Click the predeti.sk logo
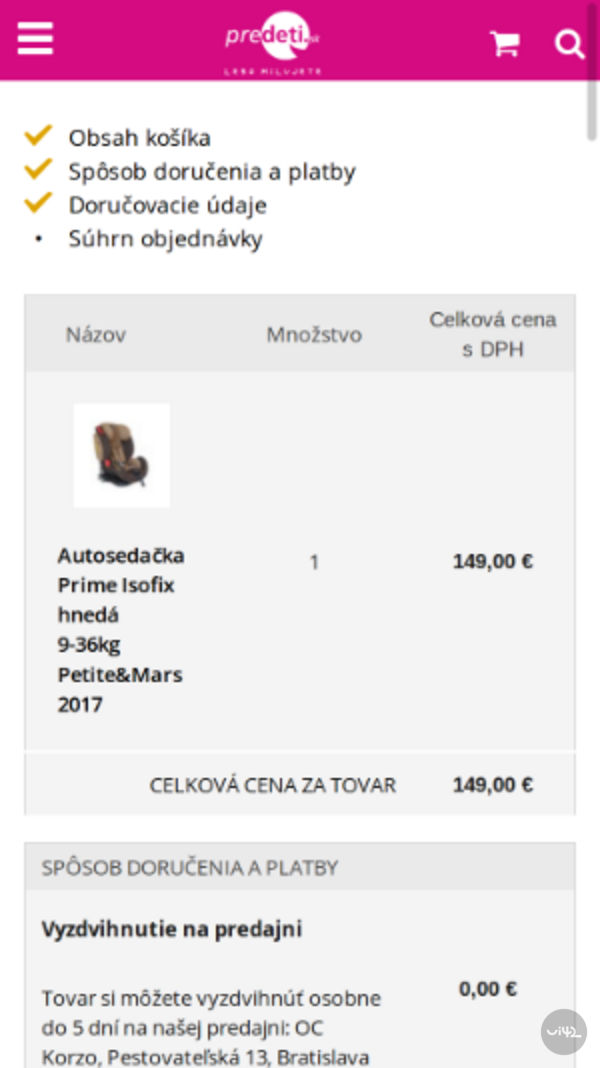Screen dimensions: 600x1068 (273, 40)
